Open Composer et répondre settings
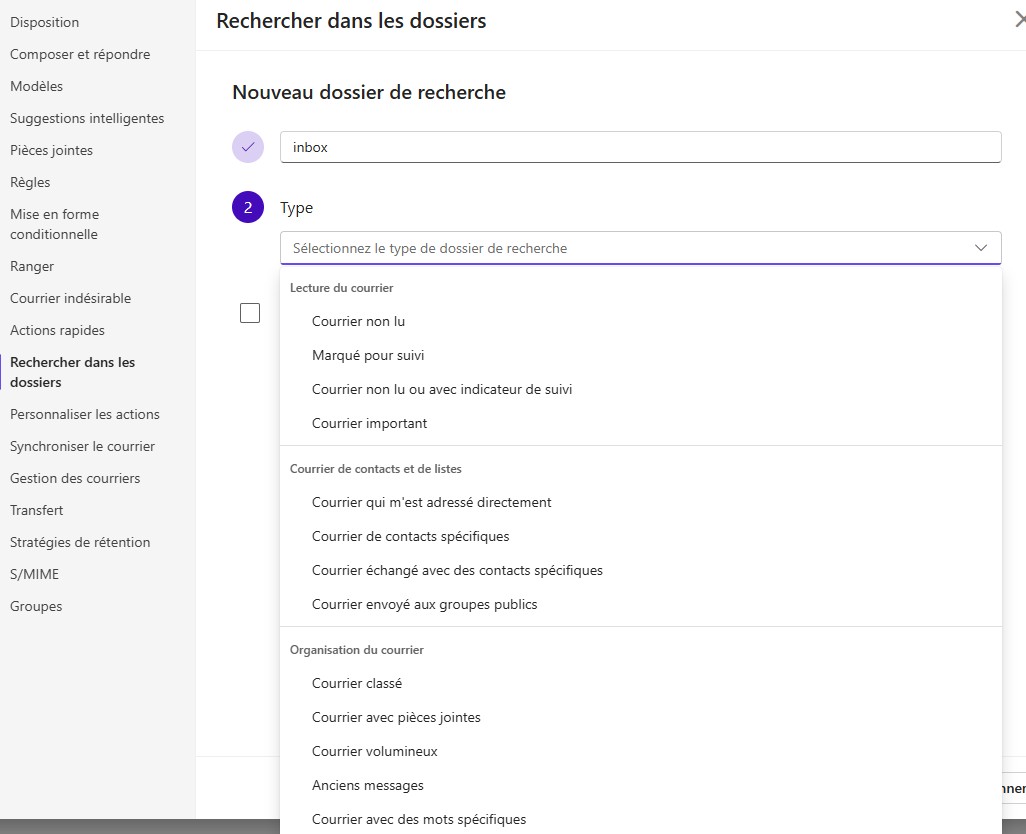This screenshot has width=1026, height=834. point(80,54)
